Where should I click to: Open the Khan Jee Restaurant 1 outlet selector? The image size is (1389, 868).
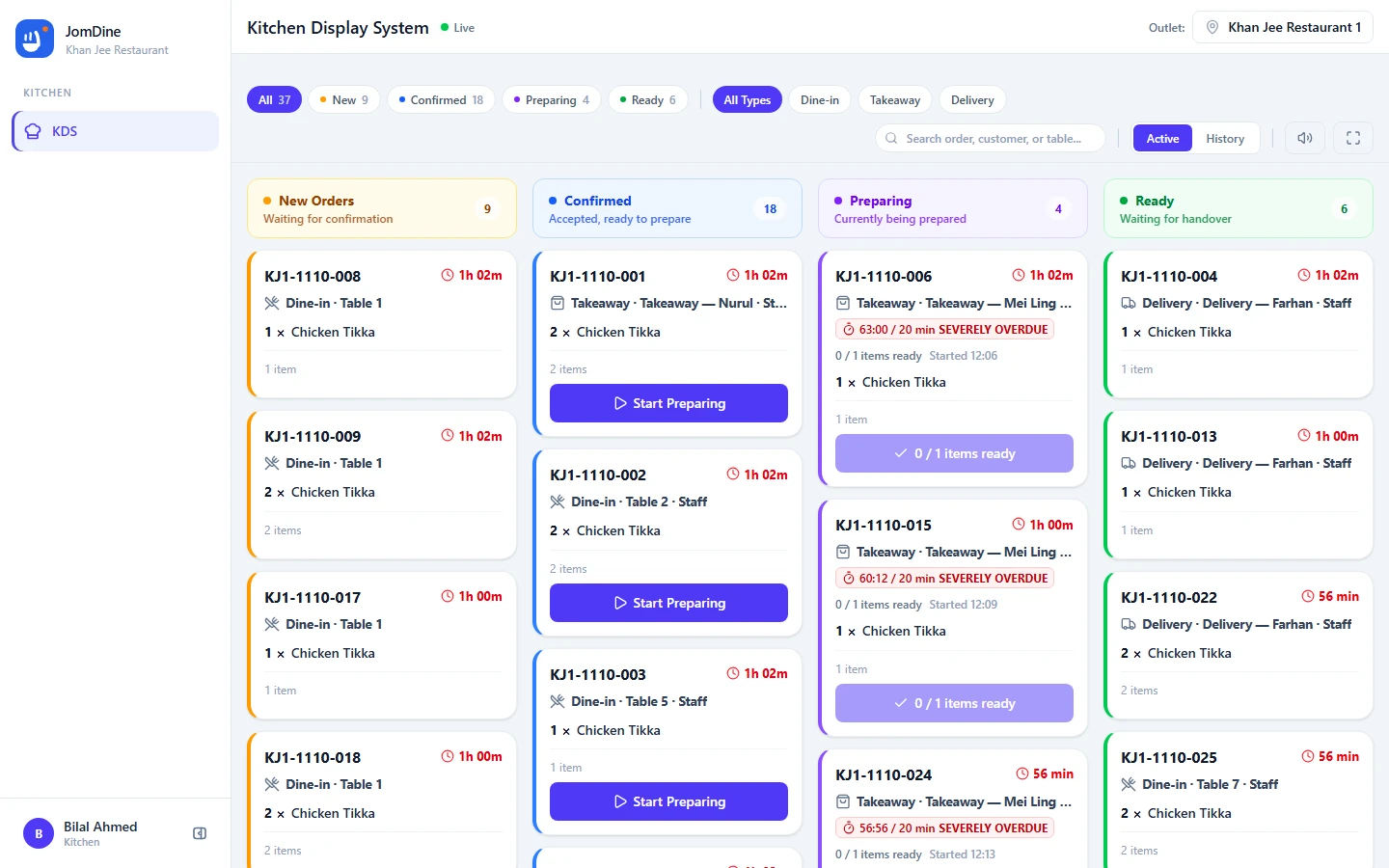pos(1283,27)
